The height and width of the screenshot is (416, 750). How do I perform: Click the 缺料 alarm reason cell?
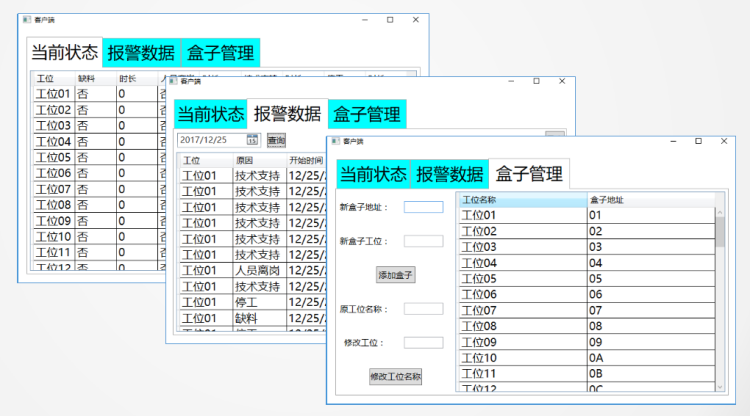[259, 318]
